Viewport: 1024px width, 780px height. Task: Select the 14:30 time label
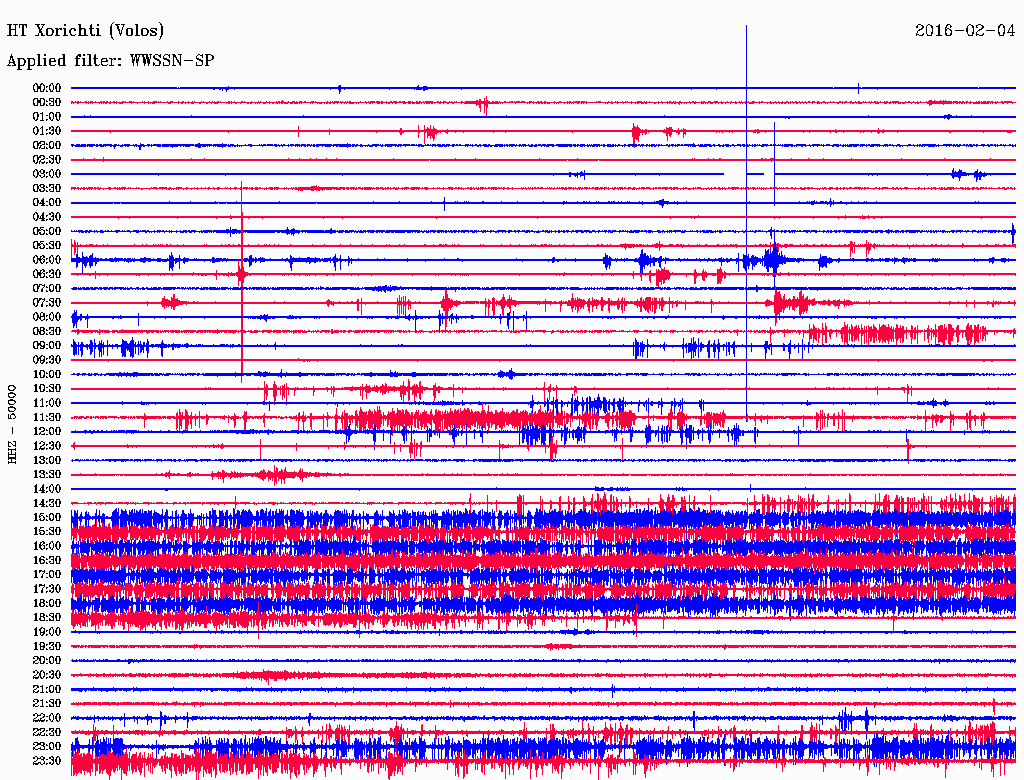[x=47, y=503]
